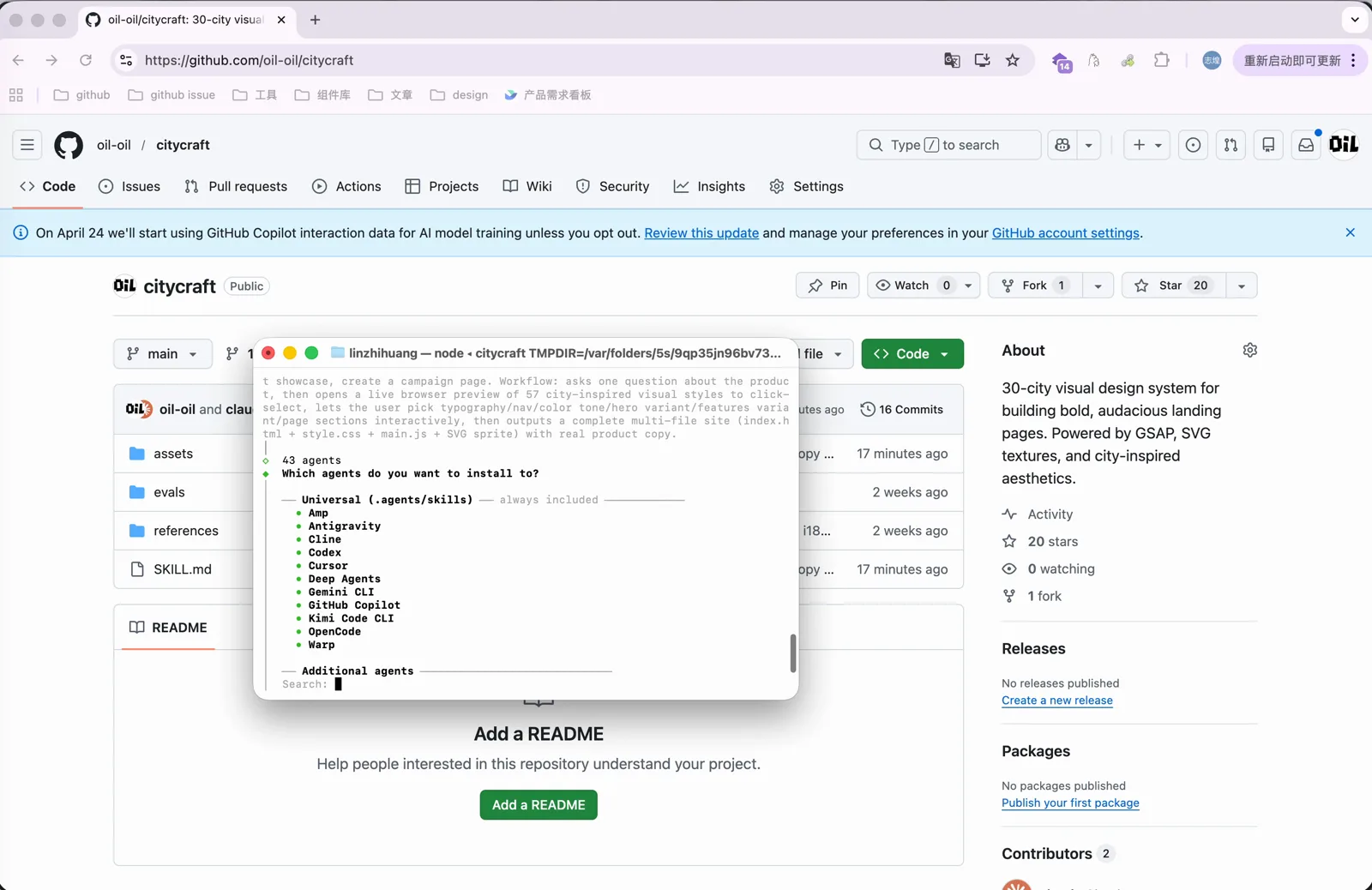This screenshot has width=1372, height=890.
Task: Switch to the Projects tab
Action: point(442,186)
